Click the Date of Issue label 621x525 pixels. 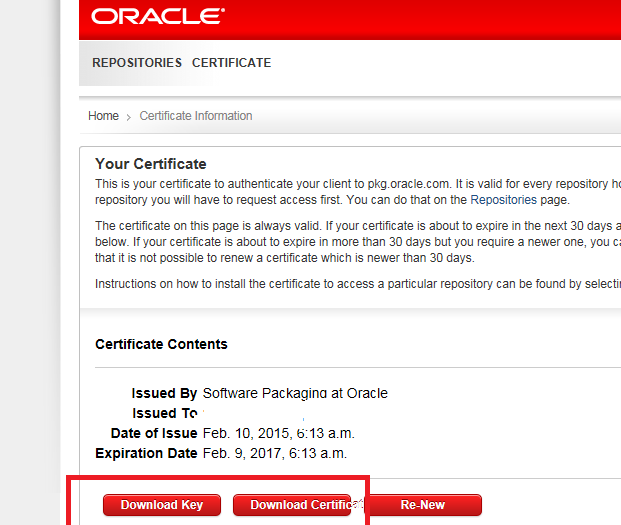coord(154,433)
